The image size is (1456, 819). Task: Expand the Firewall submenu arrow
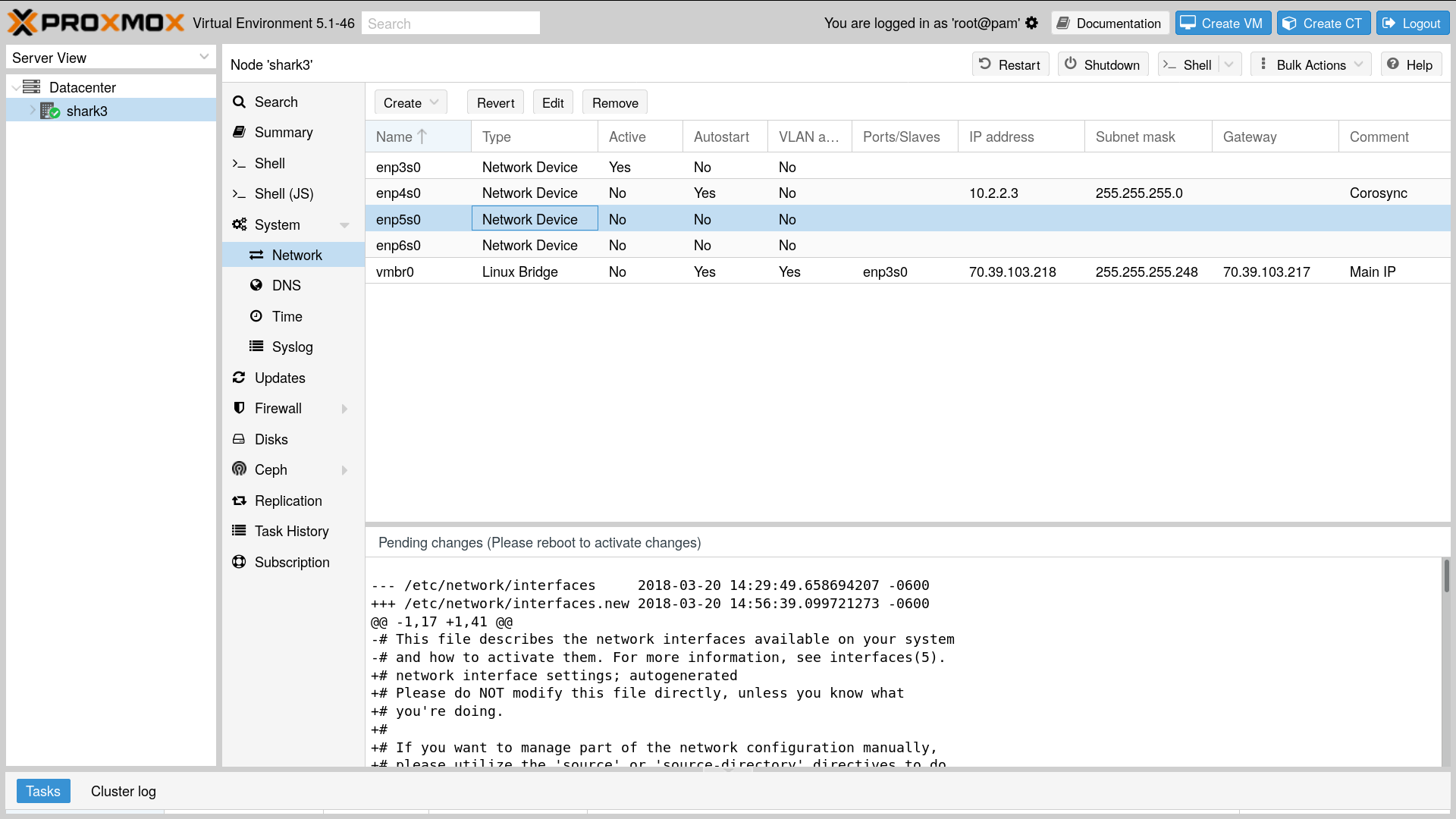[x=344, y=409]
